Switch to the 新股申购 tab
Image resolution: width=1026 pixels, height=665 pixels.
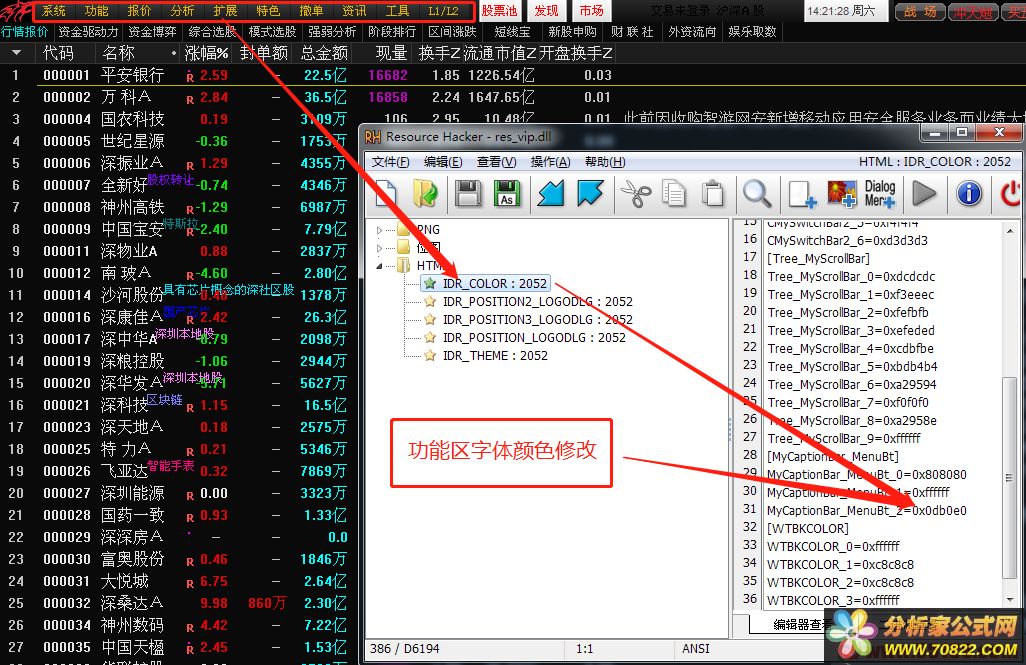click(573, 31)
